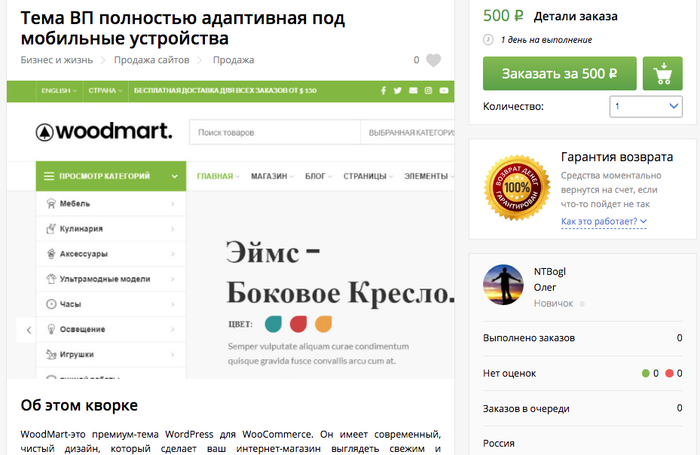Viewport: 700px width, 455px height.
Task: Select the 'Блог' menu item
Action: click(x=318, y=176)
